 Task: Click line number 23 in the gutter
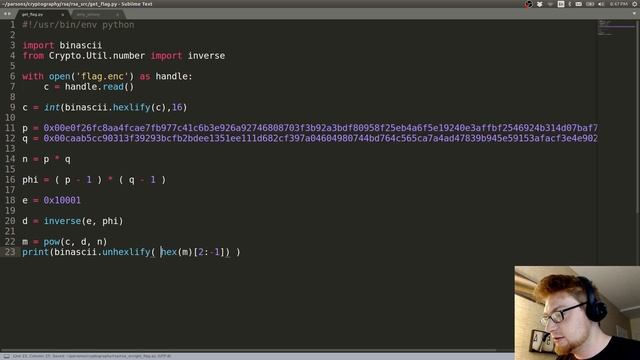coord(10,252)
